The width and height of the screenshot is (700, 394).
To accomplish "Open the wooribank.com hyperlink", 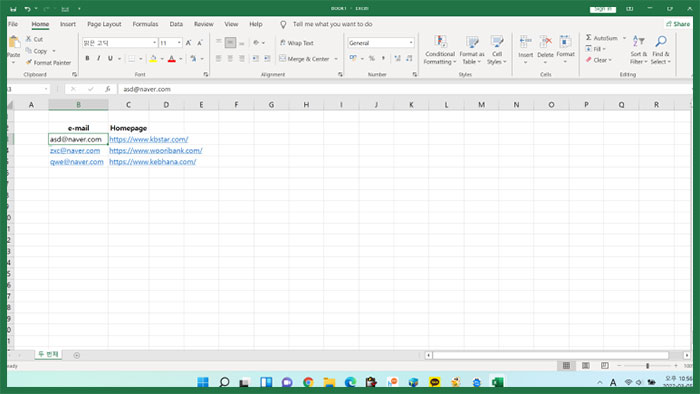I will [x=156, y=150].
